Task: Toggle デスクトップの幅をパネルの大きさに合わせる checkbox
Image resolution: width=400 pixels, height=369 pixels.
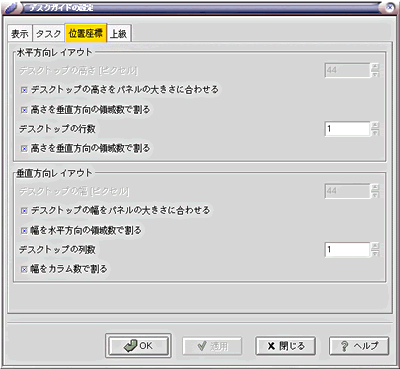Action: pos(24,211)
